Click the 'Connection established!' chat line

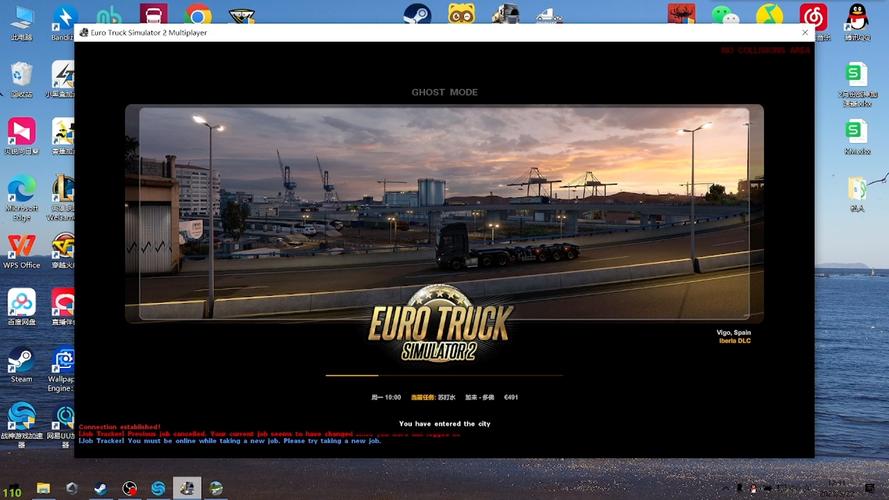coord(120,427)
